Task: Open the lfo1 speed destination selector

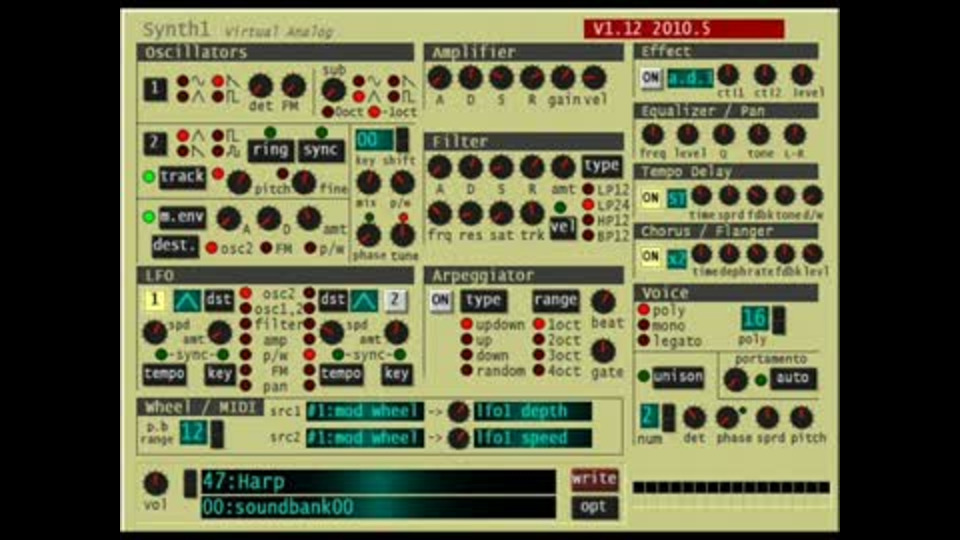Action: (x=533, y=438)
